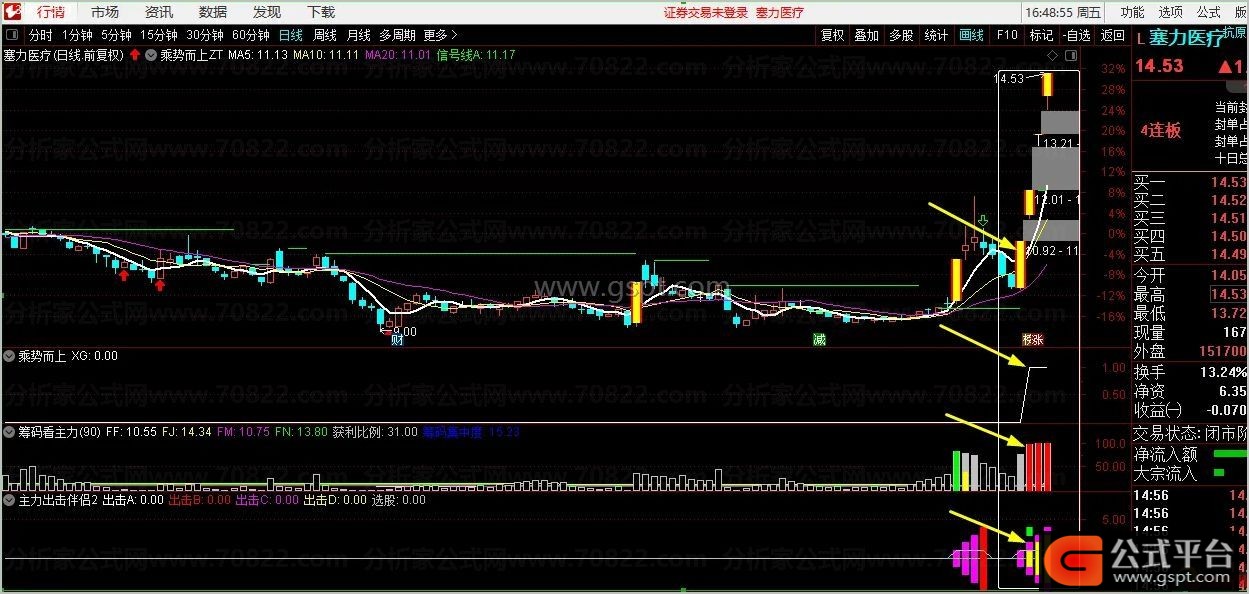1249x594 pixels.
Task: Click the 净流入额 bar
Action: [x=1228, y=455]
